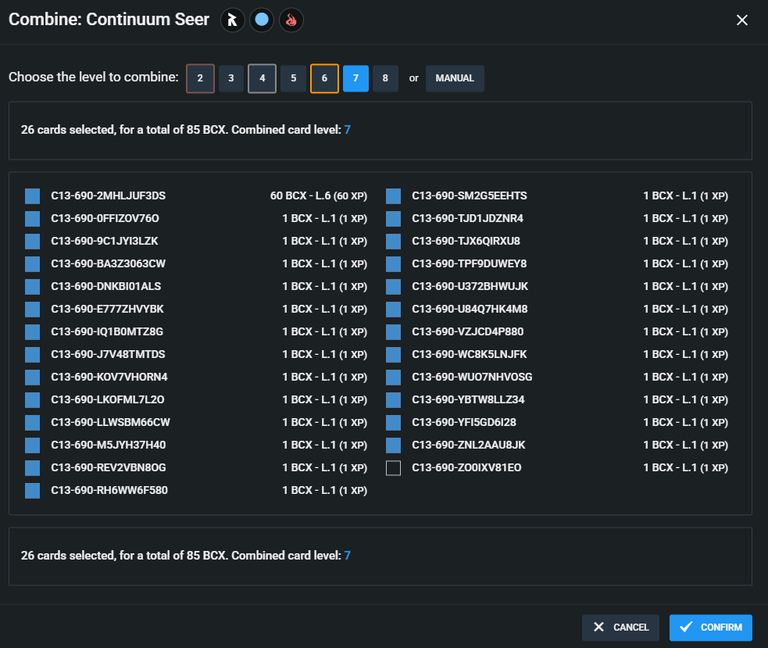Select combine level 5
Screen dimensions: 768x648
[x=293, y=78]
